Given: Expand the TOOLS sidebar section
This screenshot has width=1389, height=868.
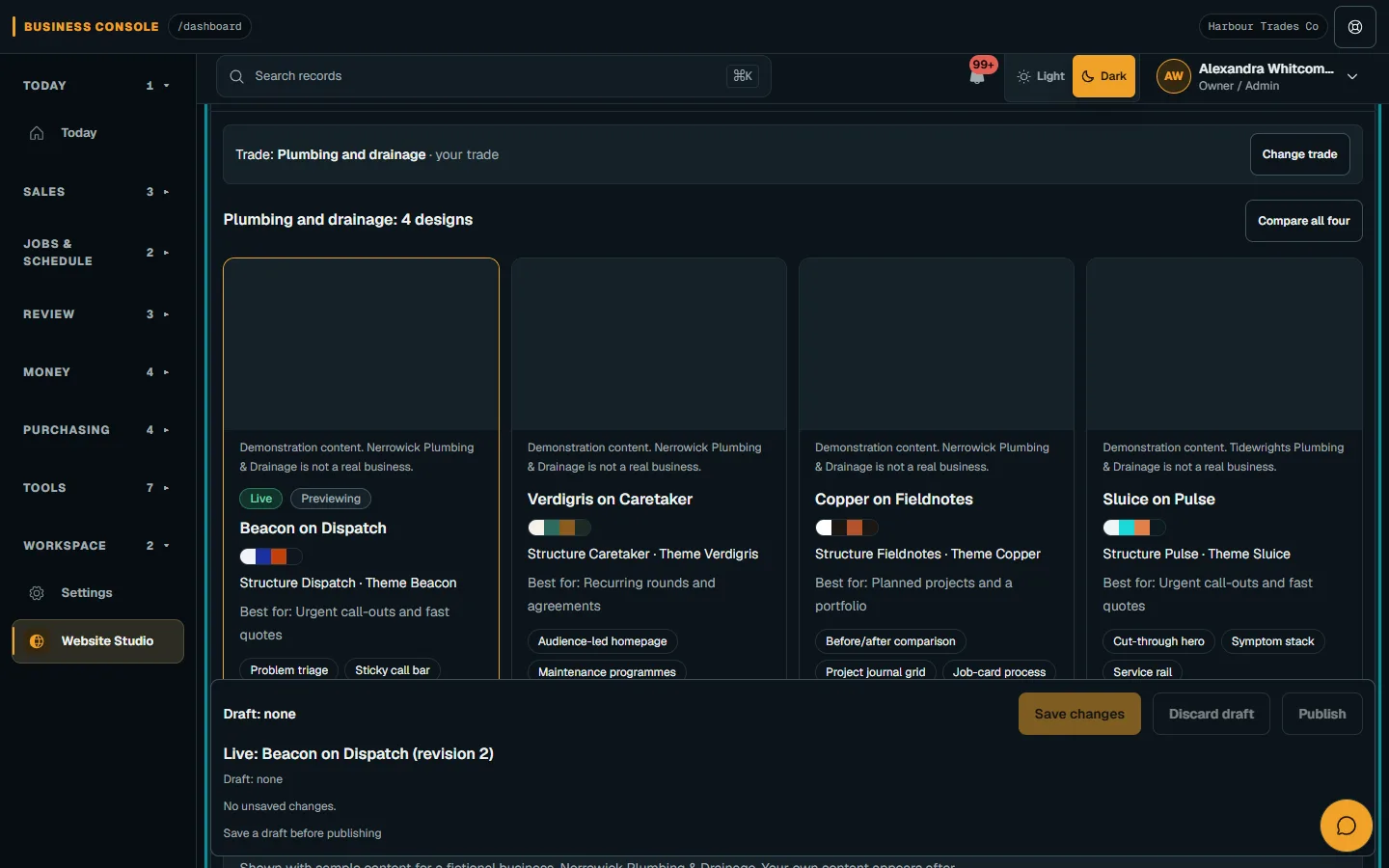Looking at the screenshot, I should tap(97, 488).
